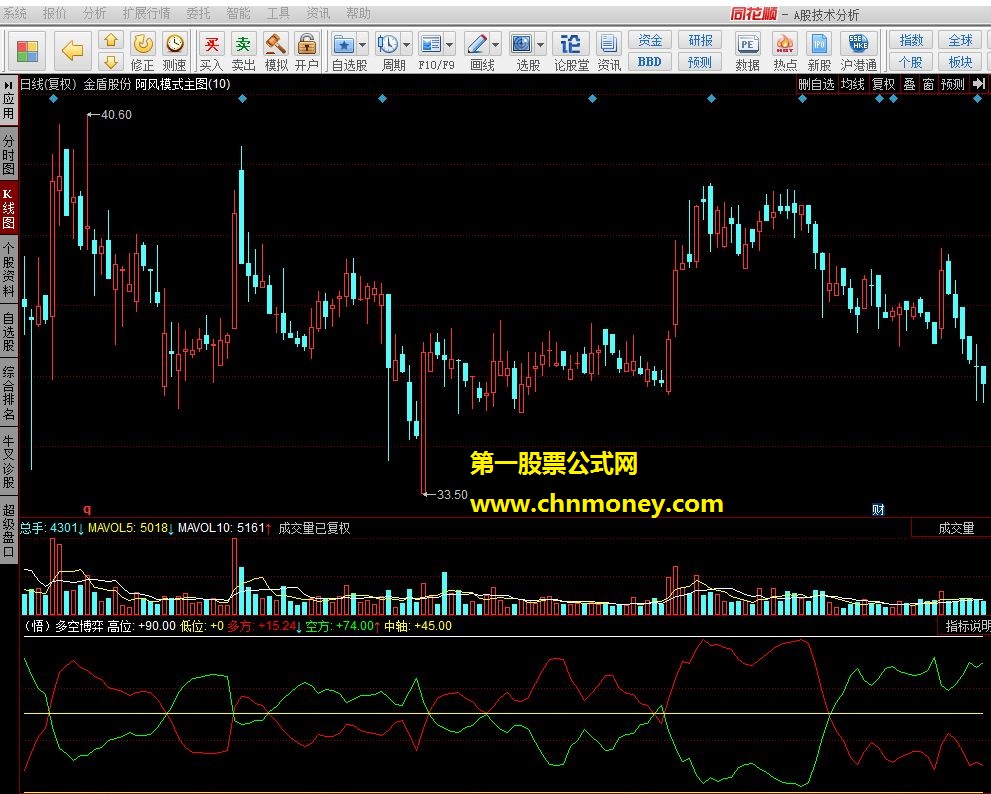The image size is (991, 794).
Task: Open the 个股资料 sidebar tab
Action: pyautogui.click(x=8, y=270)
